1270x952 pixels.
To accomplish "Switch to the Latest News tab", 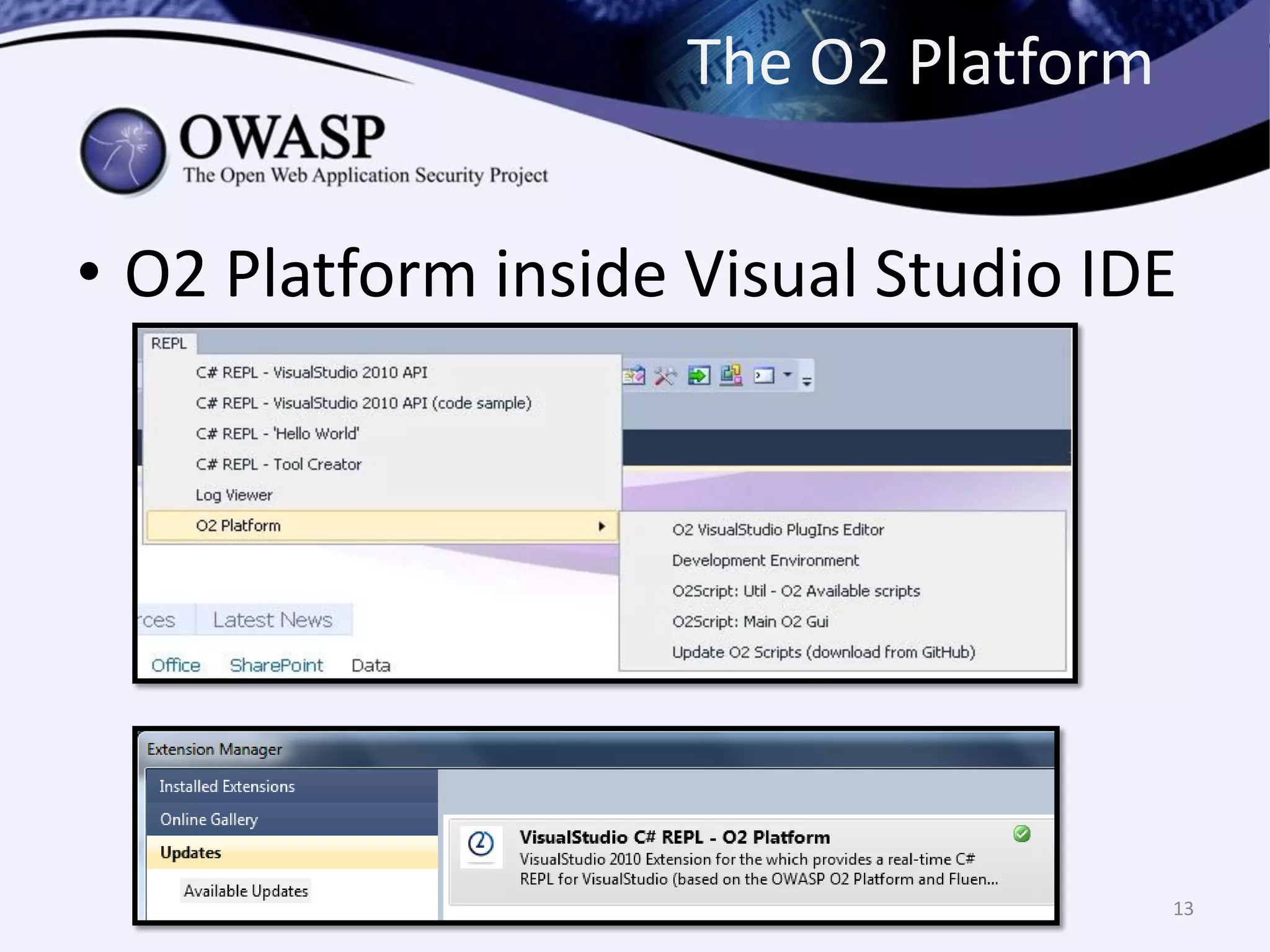I will click(273, 620).
